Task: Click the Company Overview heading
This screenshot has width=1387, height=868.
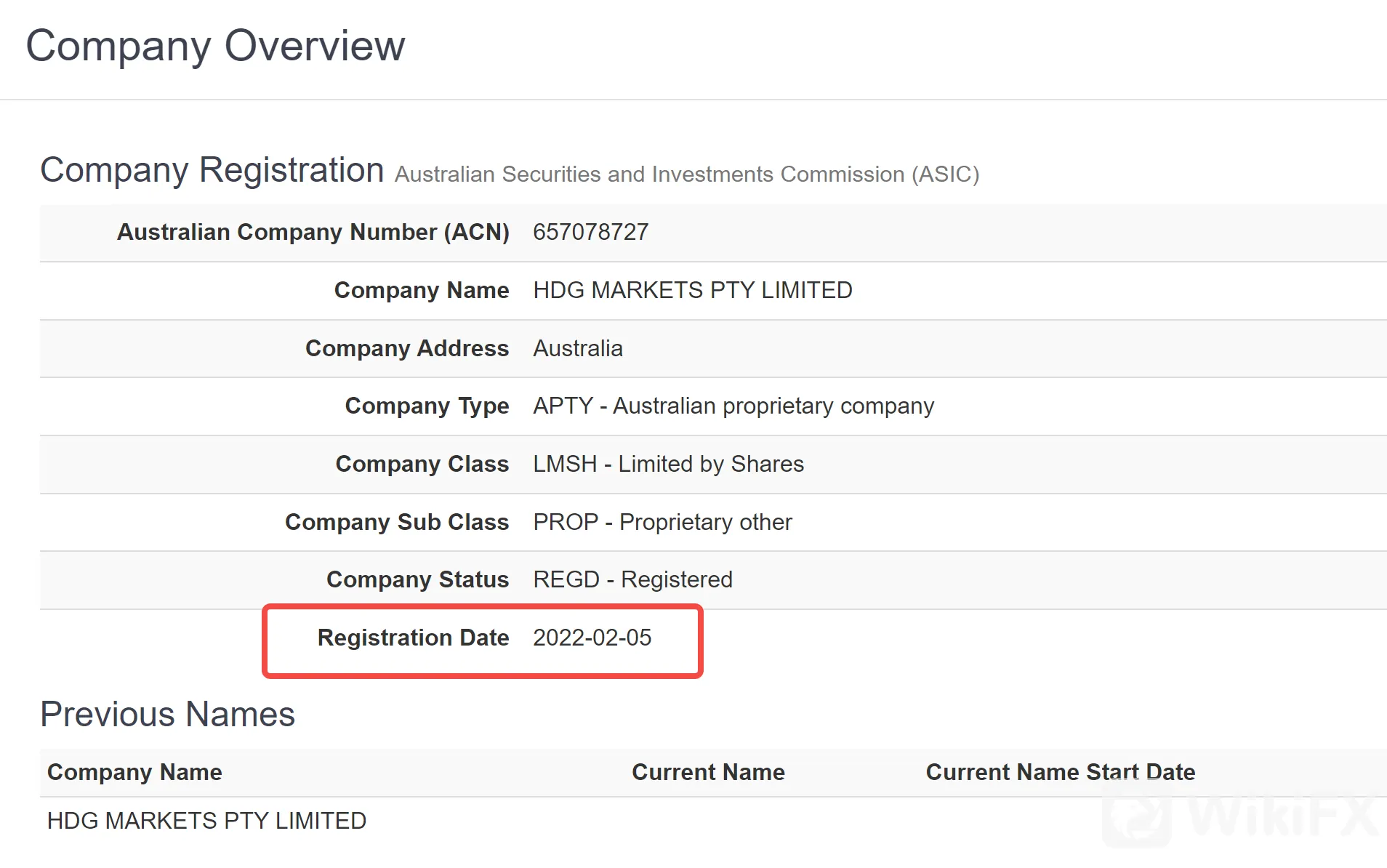Action: [215, 46]
